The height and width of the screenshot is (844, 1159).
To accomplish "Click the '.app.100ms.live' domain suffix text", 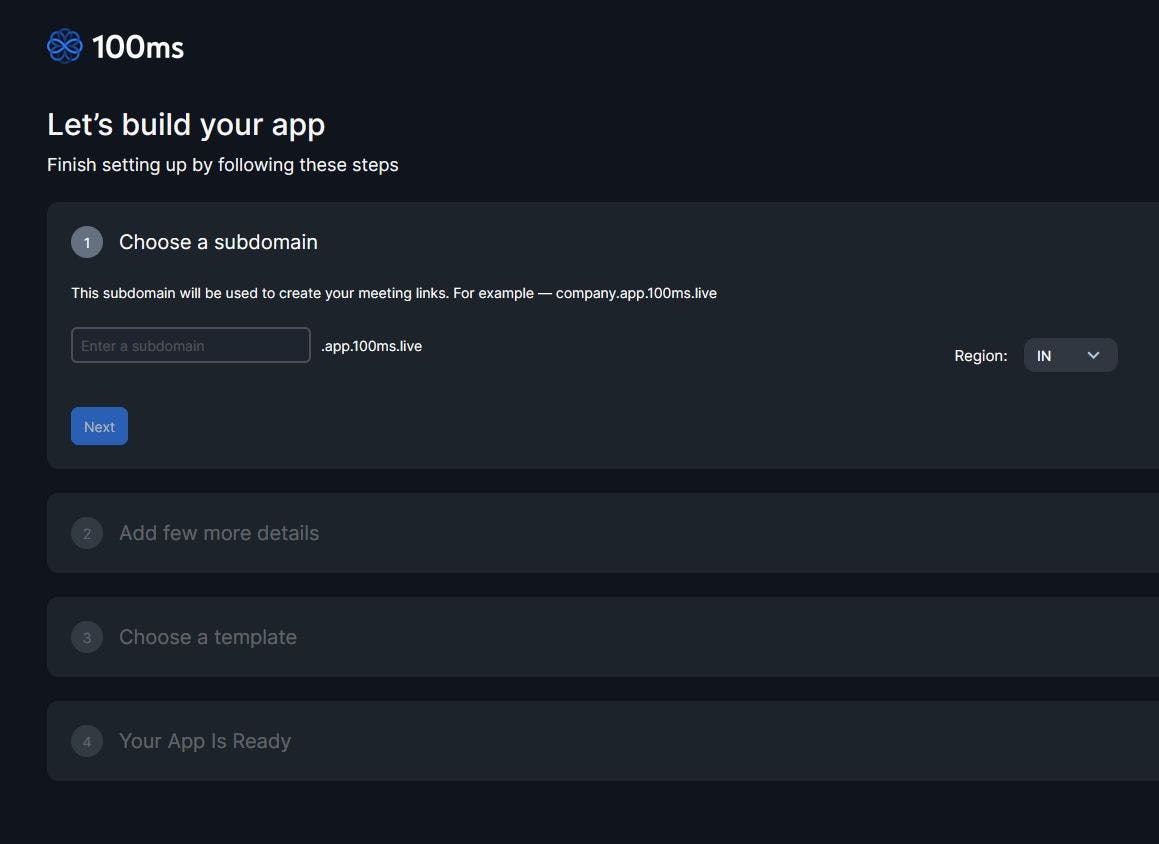I will pyautogui.click(x=372, y=346).
